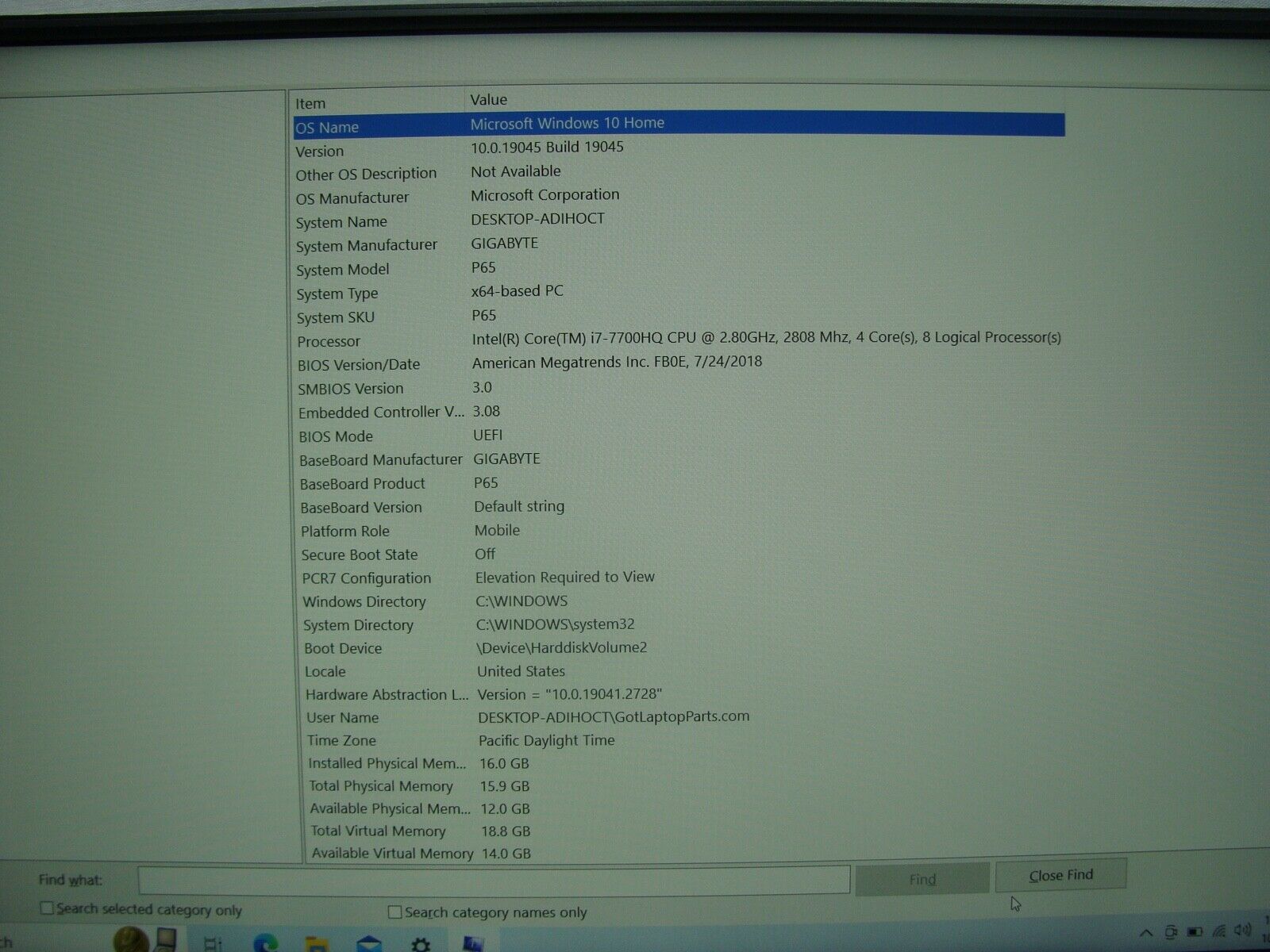This screenshot has height=952, width=1270.
Task: Select the System Name row
Action: pyautogui.click(x=679, y=221)
